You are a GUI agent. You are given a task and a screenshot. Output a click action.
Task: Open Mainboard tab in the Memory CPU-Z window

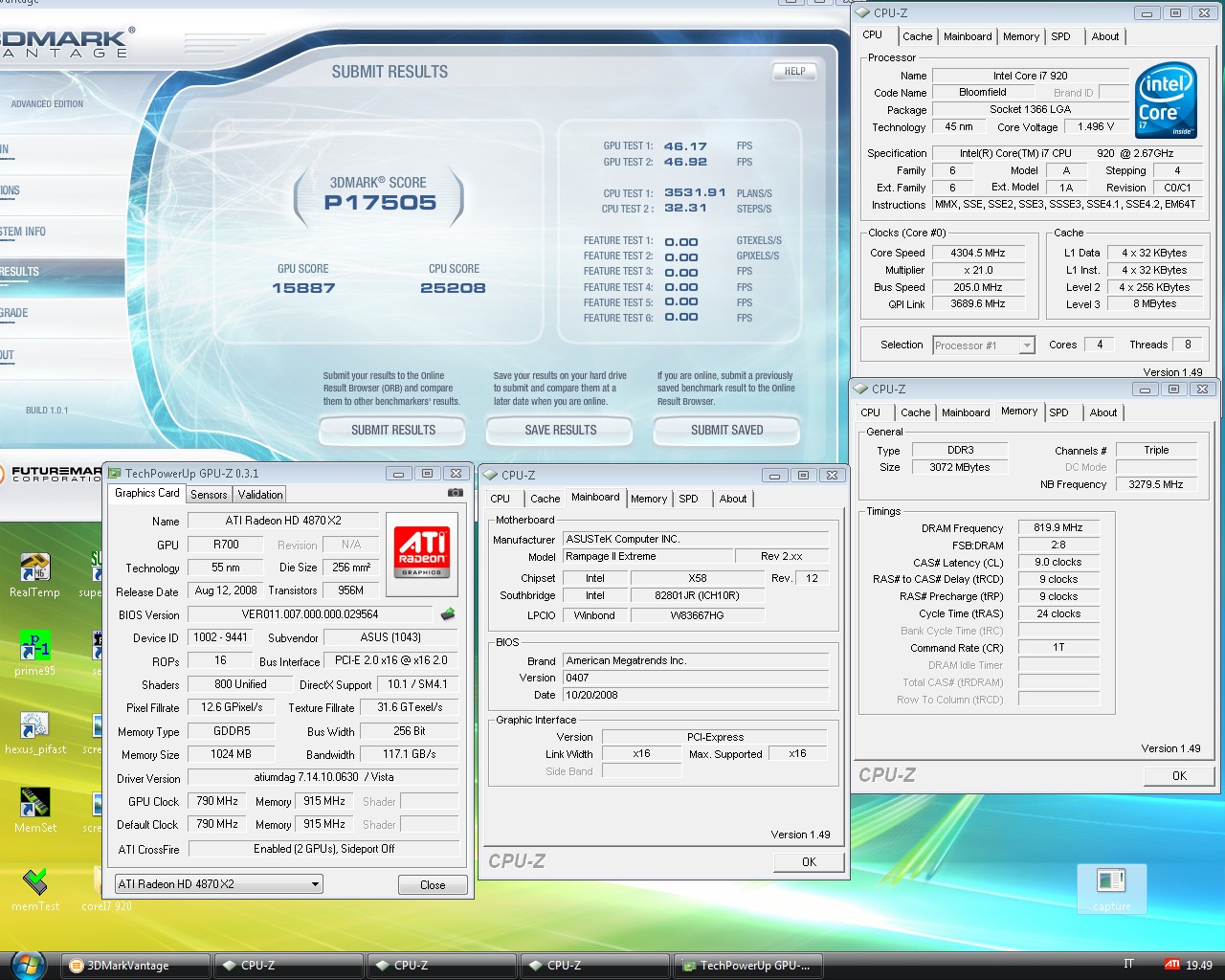[966, 412]
